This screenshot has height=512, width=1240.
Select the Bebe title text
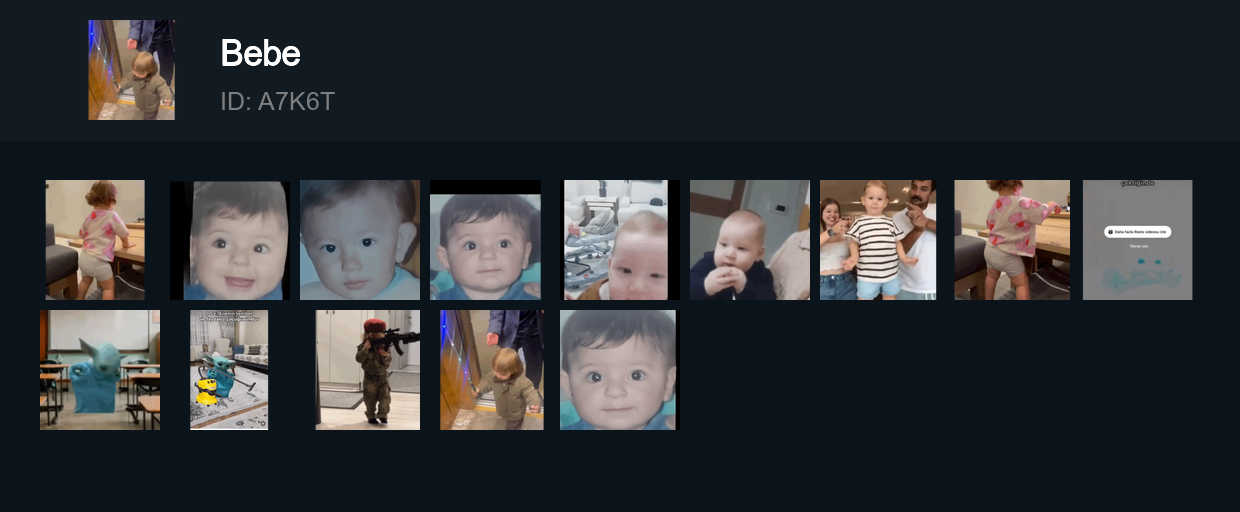260,53
